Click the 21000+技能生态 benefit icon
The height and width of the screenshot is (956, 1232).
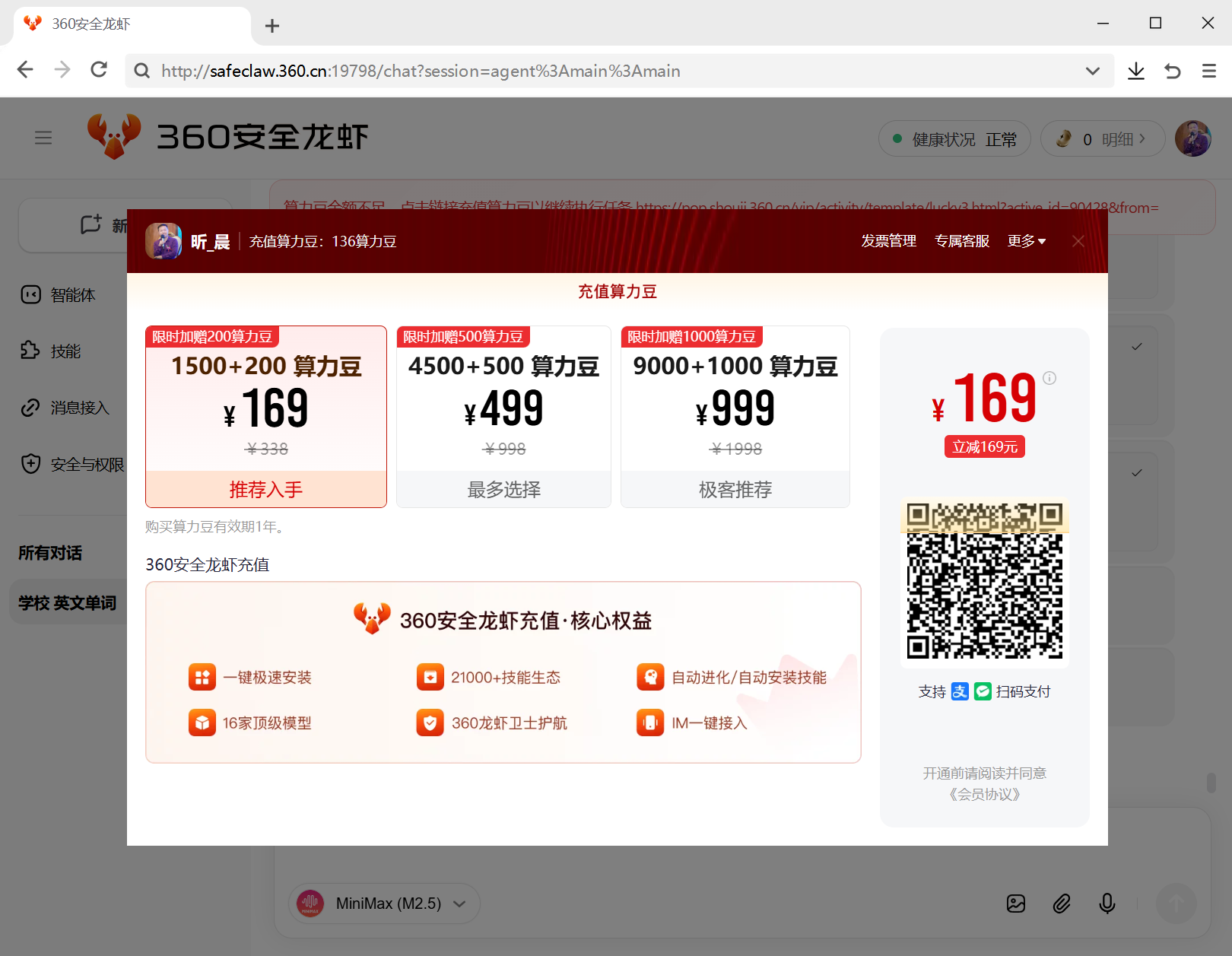point(430,677)
